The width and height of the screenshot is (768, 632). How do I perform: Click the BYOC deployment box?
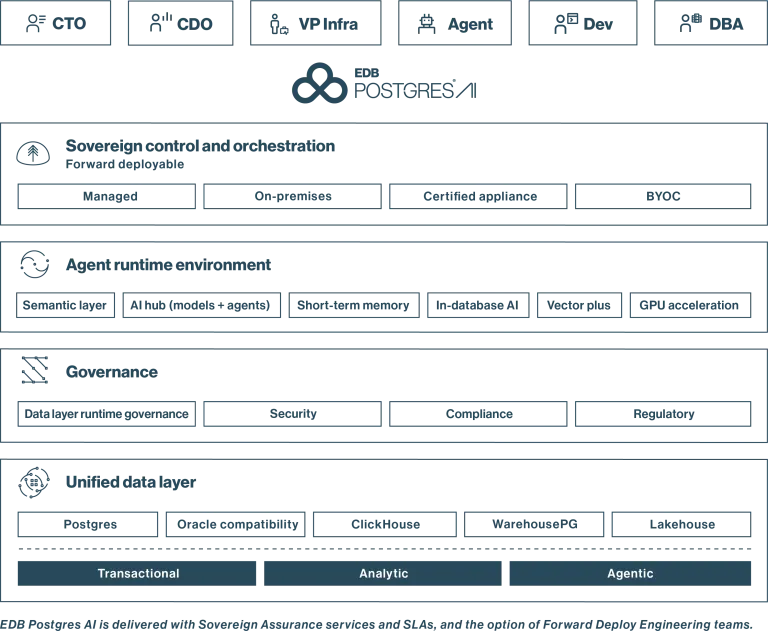coord(663,196)
